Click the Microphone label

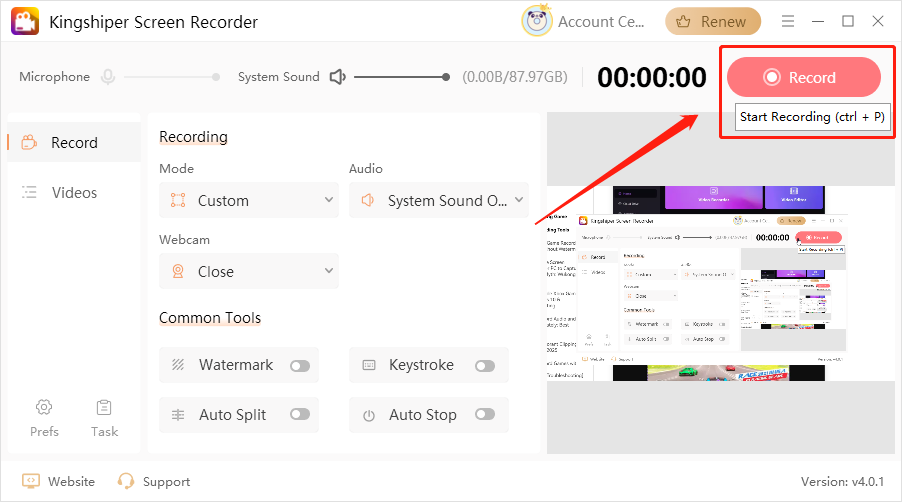tap(55, 76)
